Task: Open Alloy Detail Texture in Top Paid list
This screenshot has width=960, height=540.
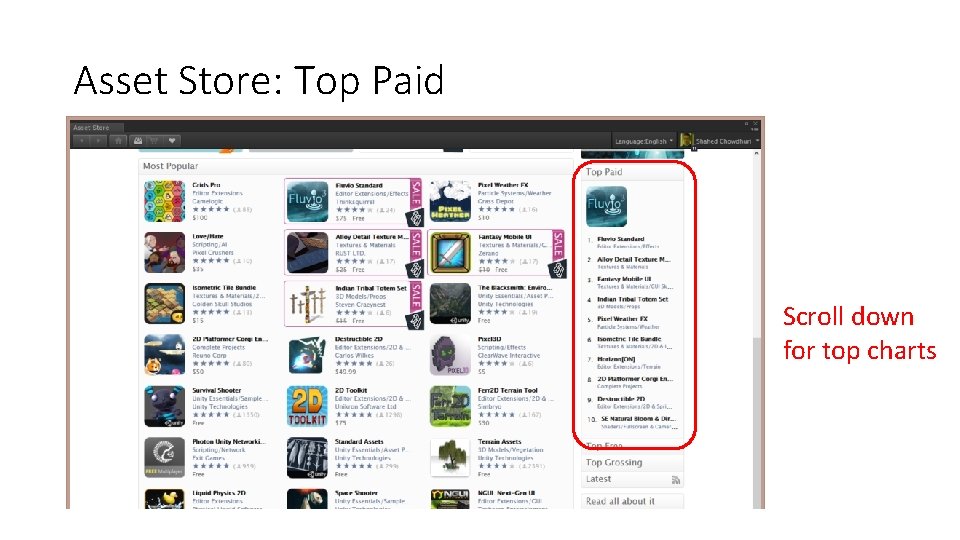Action: coord(634,260)
